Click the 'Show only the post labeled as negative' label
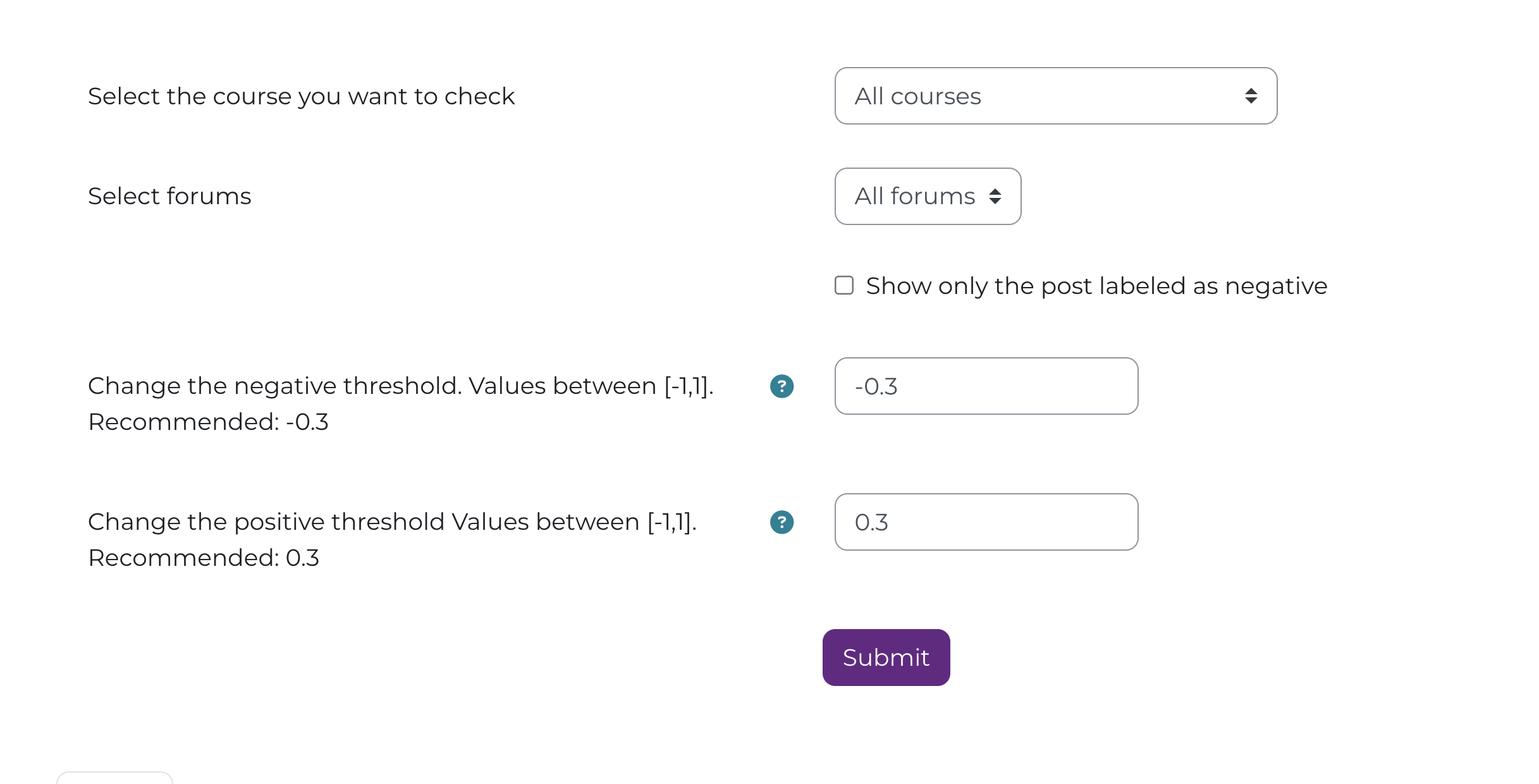 tap(1096, 286)
